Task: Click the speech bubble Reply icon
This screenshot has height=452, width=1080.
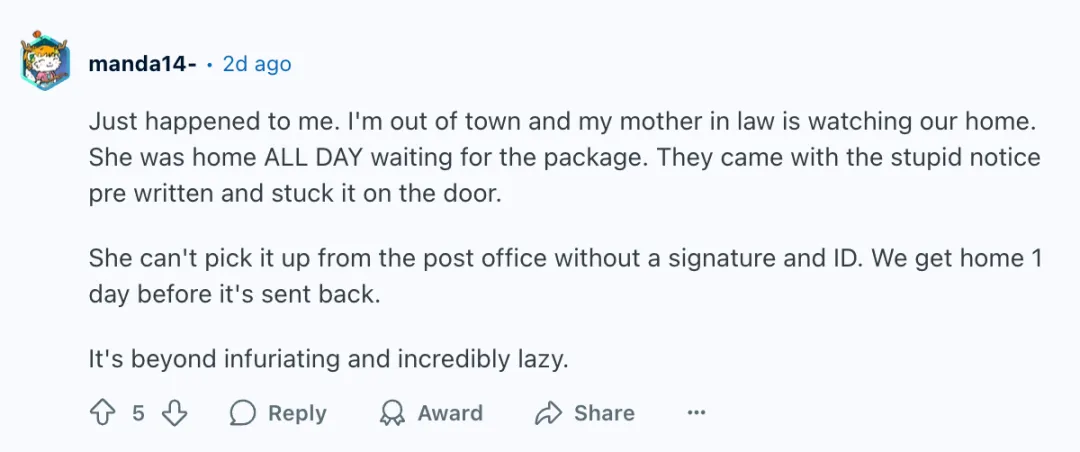Action: [242, 413]
